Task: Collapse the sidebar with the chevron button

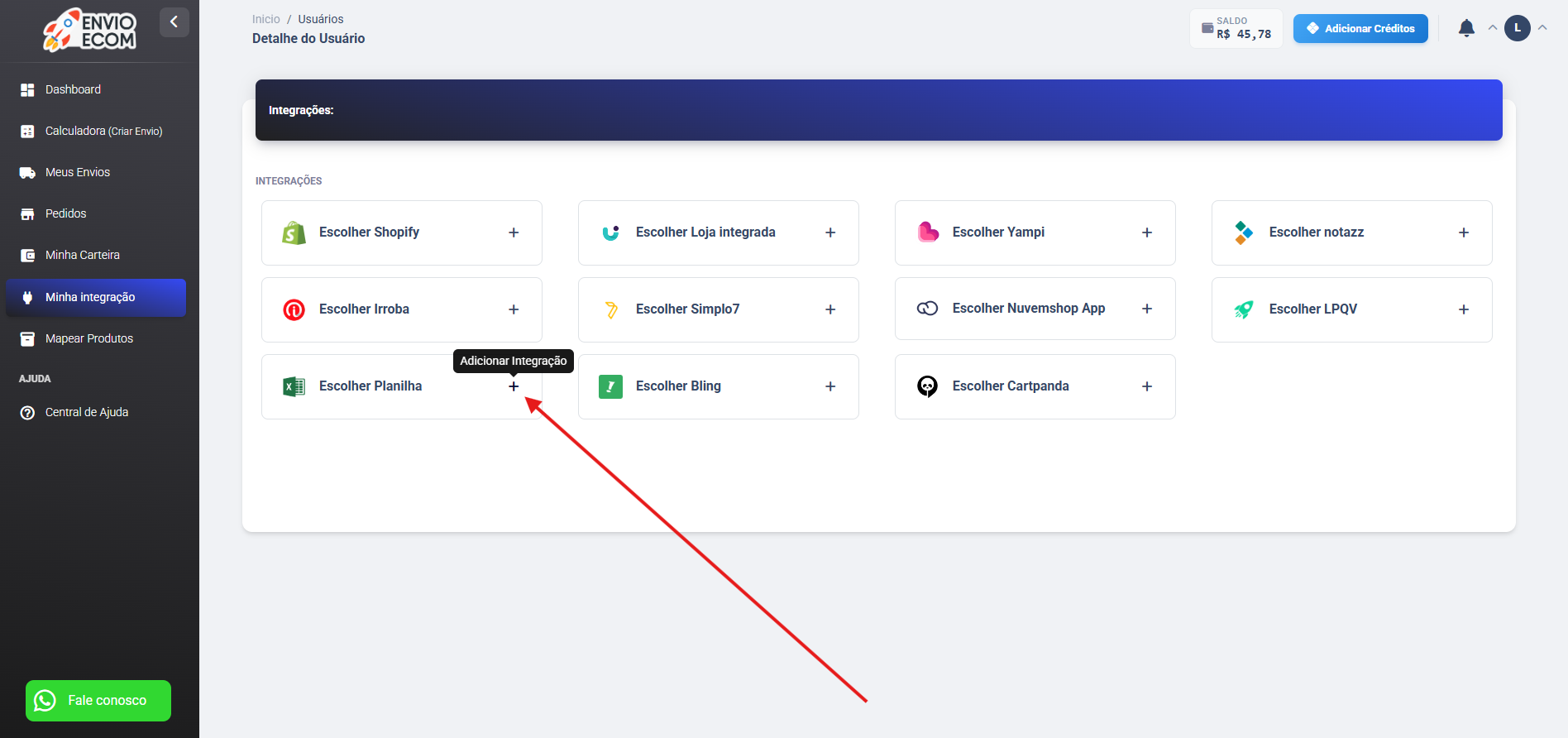Action: 174,22
